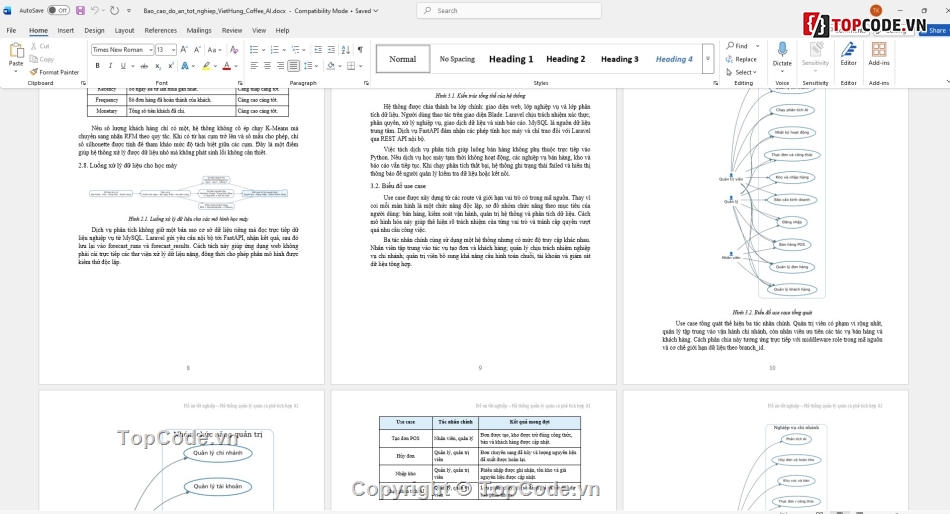Open the font color dropdown arrow

click(x=236, y=66)
